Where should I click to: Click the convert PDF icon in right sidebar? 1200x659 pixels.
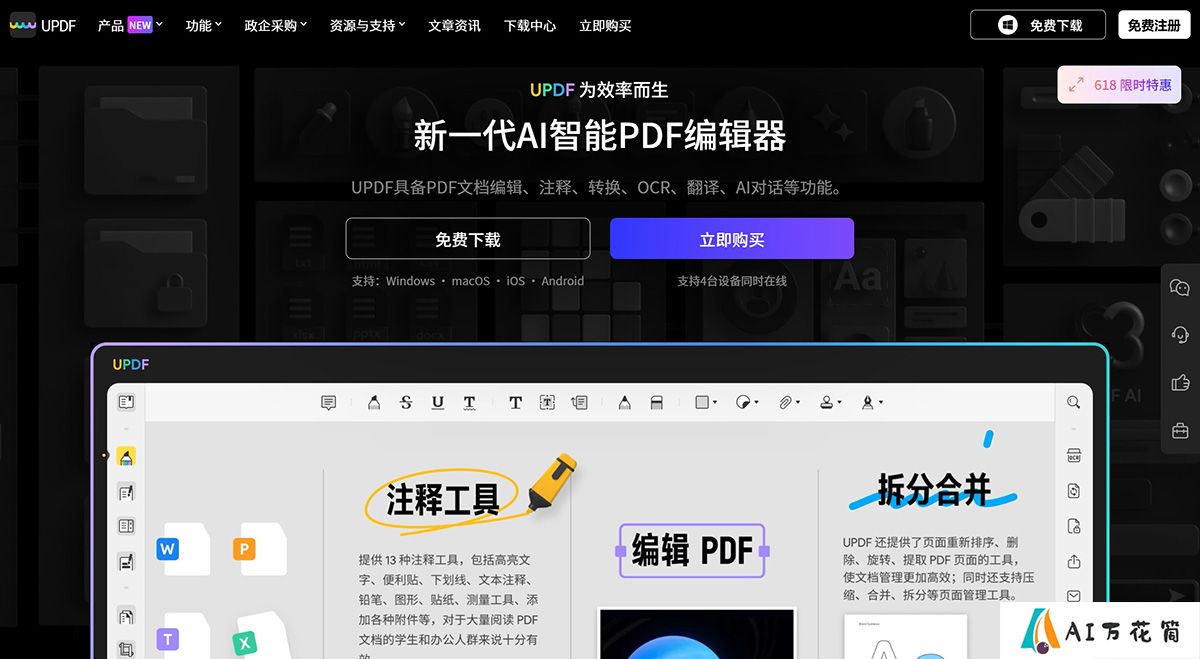click(1074, 491)
